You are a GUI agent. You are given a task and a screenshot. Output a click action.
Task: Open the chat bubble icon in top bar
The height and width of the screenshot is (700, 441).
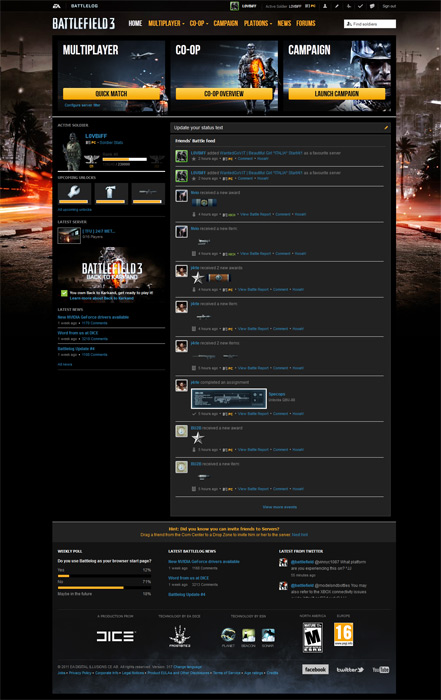(372, 6)
